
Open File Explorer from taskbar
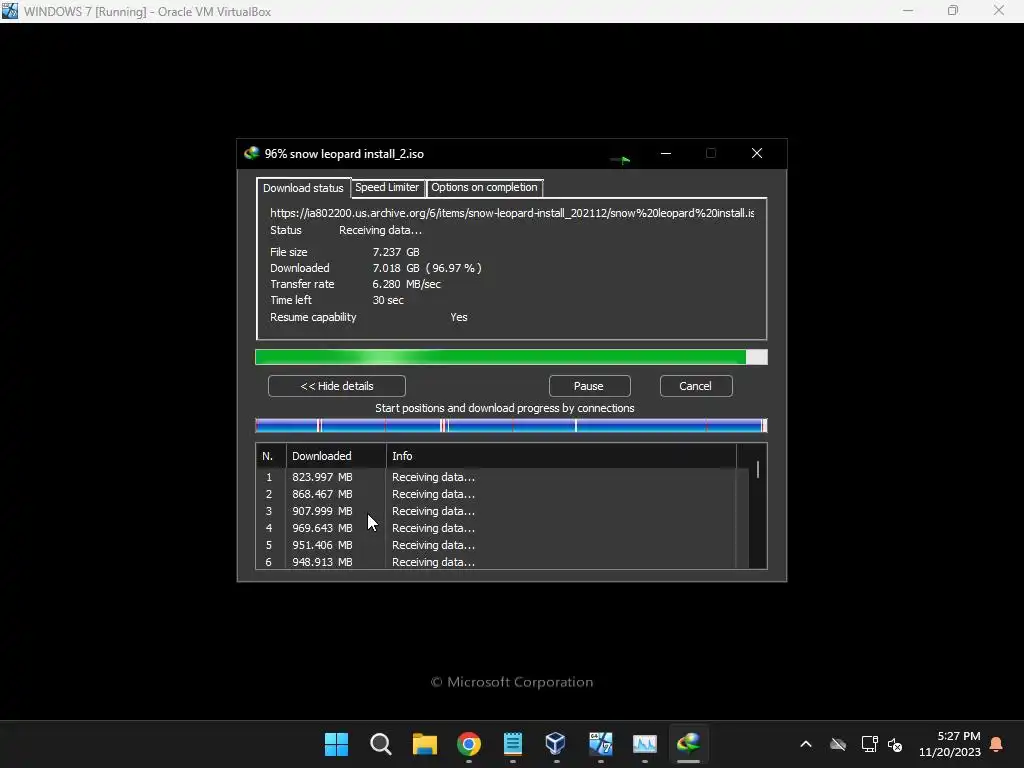[x=424, y=744]
